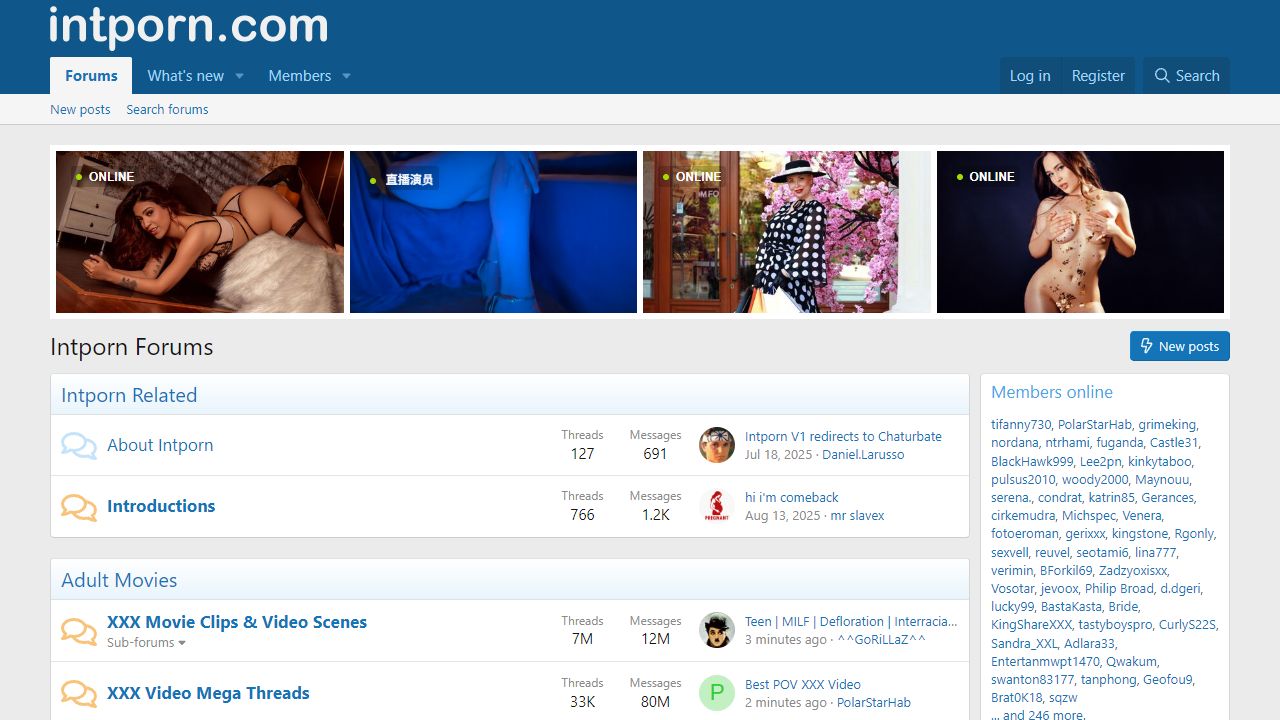Click the Video Mega Threads bubble icon

(x=79, y=693)
